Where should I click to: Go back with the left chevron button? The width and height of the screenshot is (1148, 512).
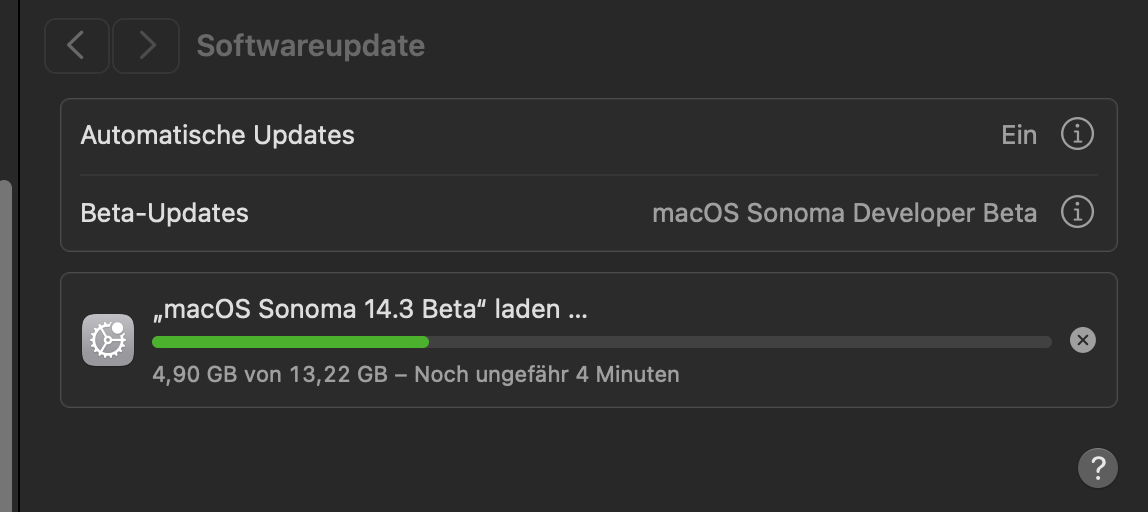click(76, 46)
